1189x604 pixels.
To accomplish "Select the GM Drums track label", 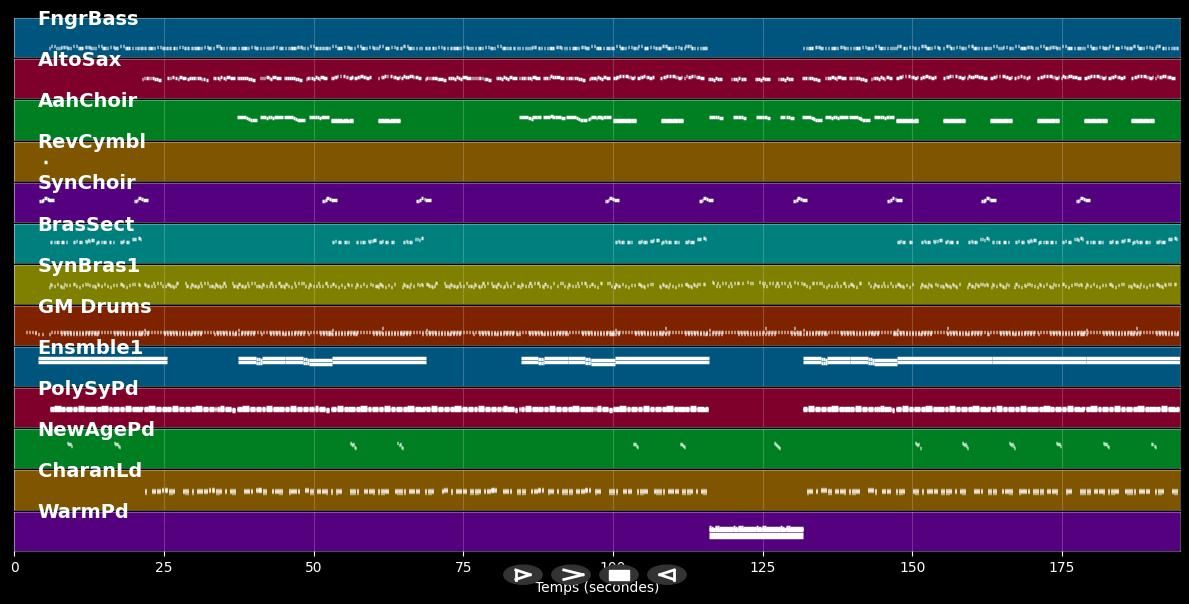I will pos(94,307).
